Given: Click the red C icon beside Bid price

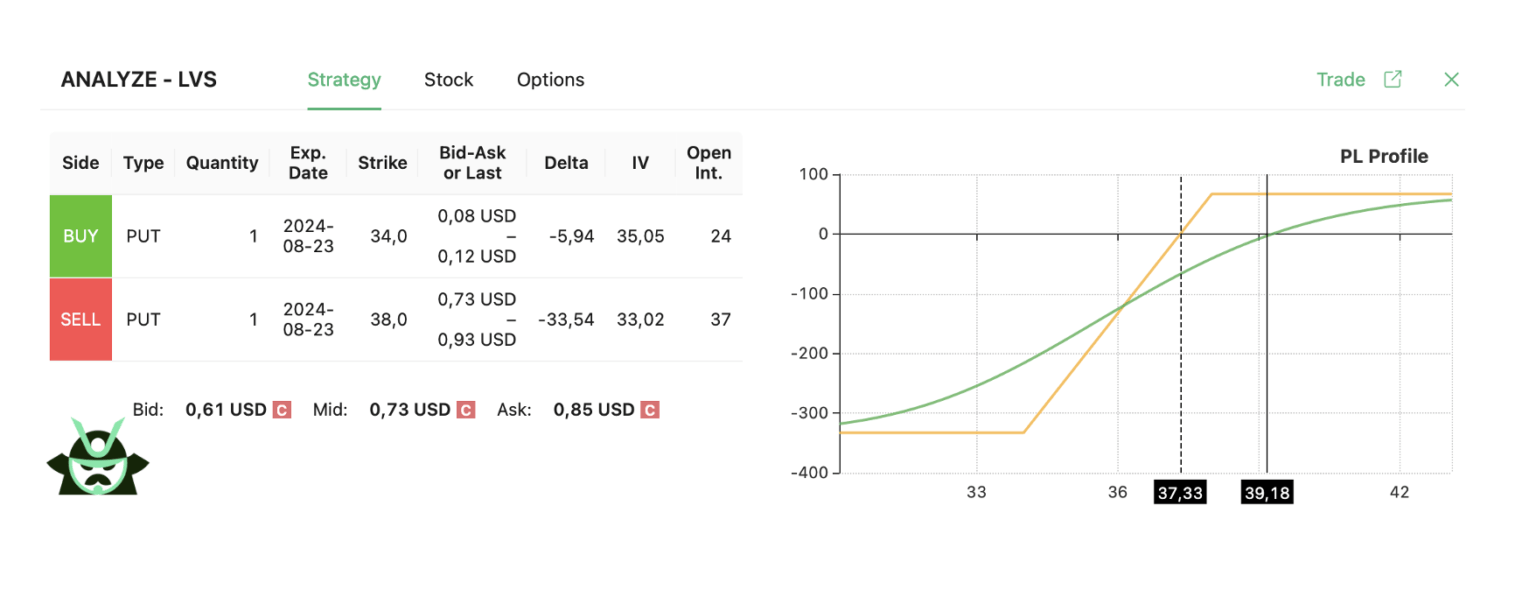Looking at the screenshot, I should (282, 410).
